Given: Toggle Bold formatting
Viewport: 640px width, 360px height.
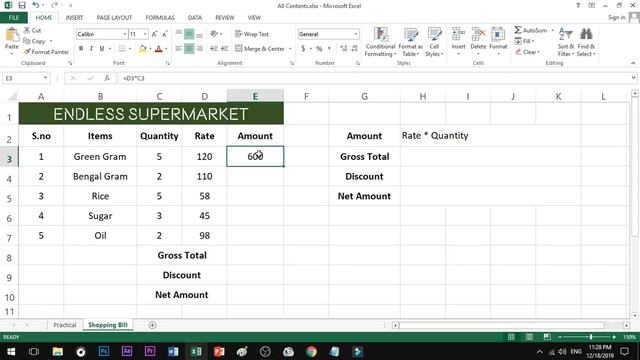Looking at the screenshot, I should [x=81, y=49].
